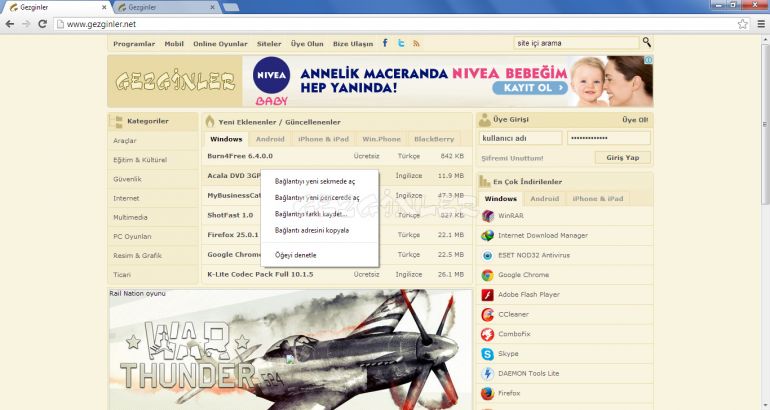770x410 pixels.
Task: Click the Üye Ol! link in login panel
Action: coord(635,120)
